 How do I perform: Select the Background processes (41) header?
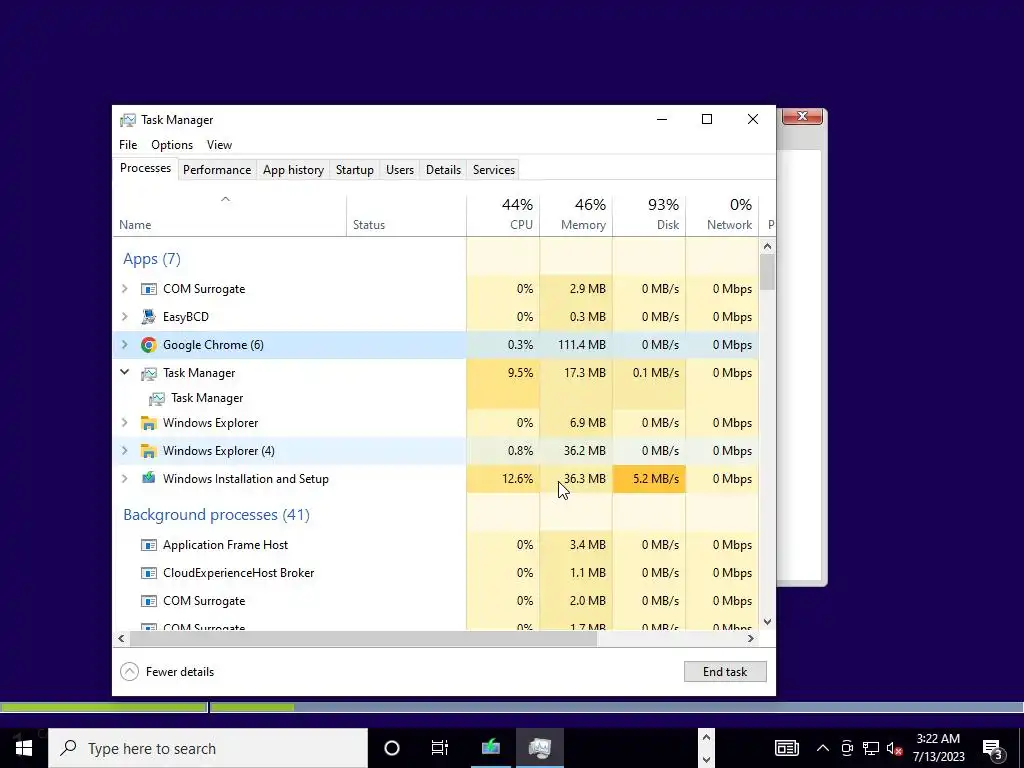coord(216,515)
